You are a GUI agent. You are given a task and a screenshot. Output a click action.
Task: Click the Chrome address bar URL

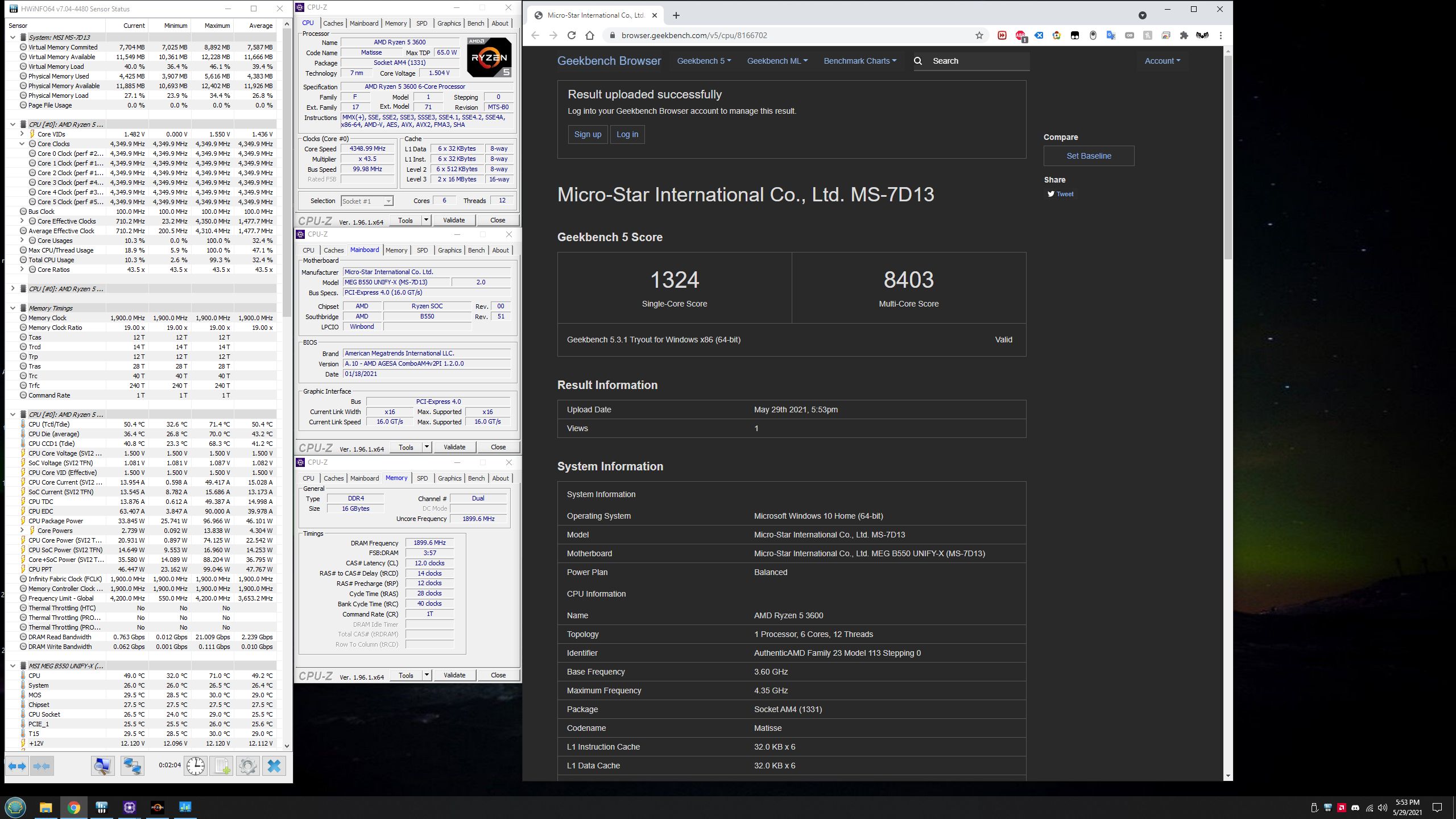tap(694, 35)
